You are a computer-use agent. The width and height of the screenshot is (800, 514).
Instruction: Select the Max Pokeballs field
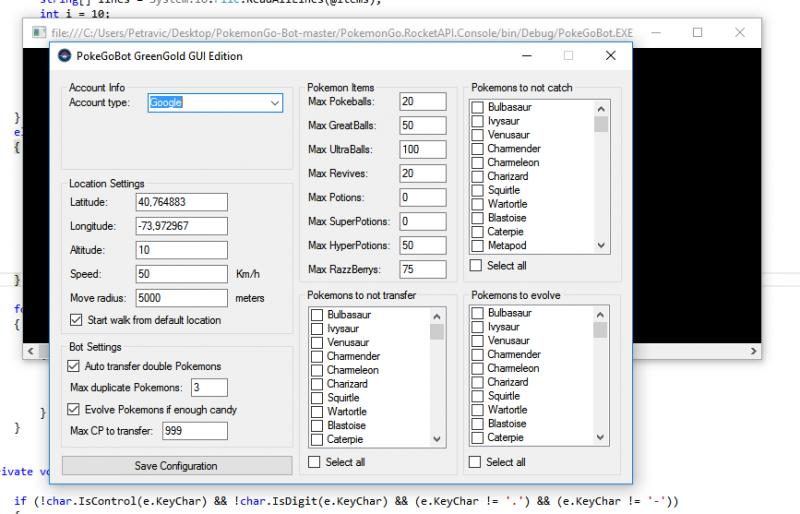[421, 102]
